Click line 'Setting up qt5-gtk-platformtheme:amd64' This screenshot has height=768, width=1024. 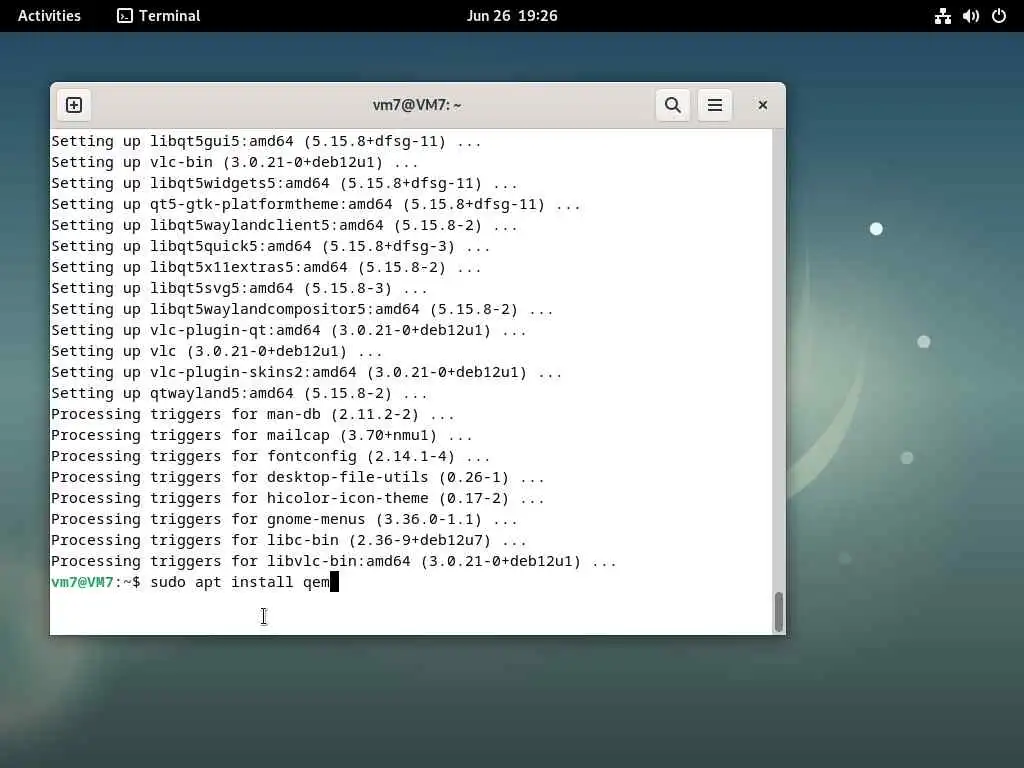(x=315, y=204)
